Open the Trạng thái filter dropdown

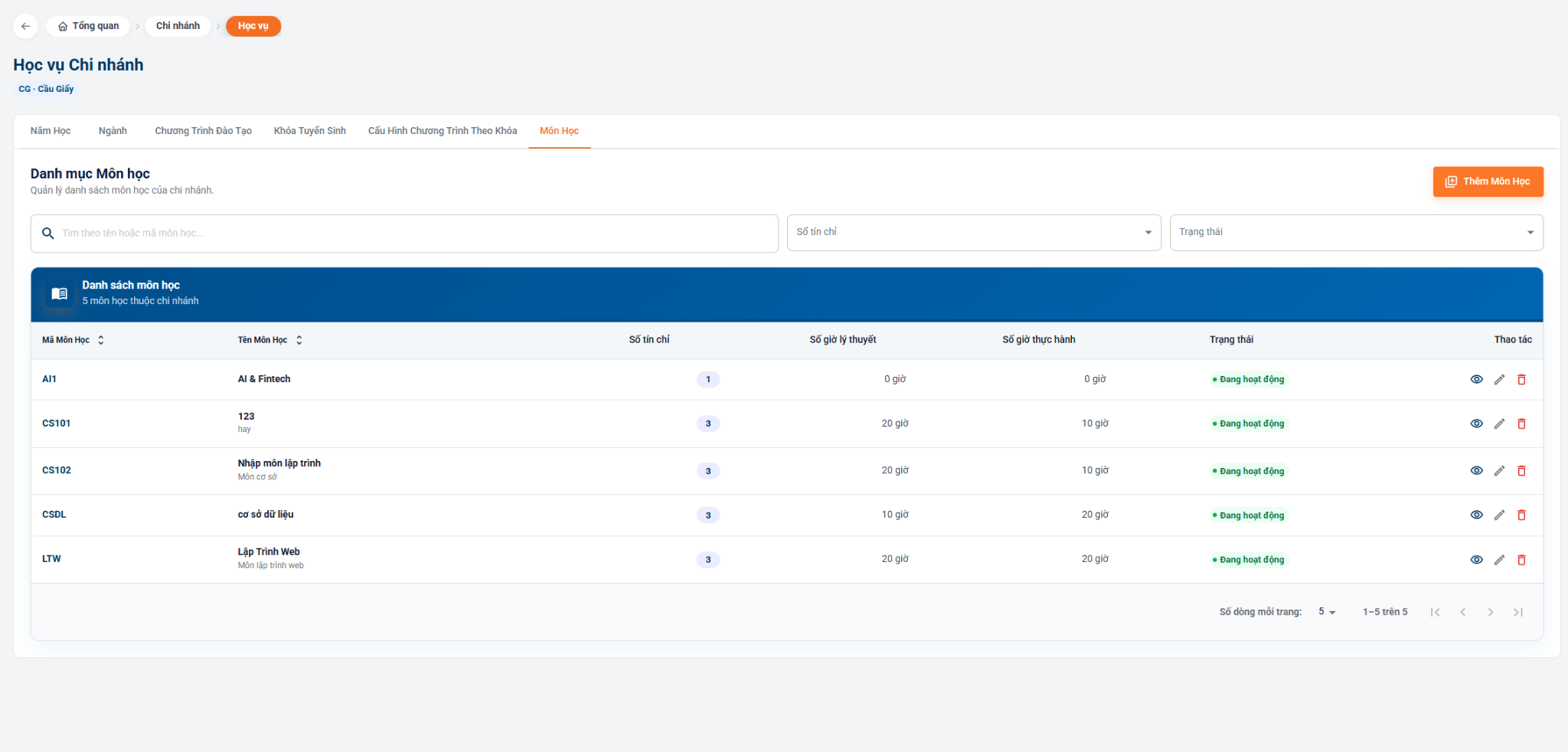click(1356, 232)
